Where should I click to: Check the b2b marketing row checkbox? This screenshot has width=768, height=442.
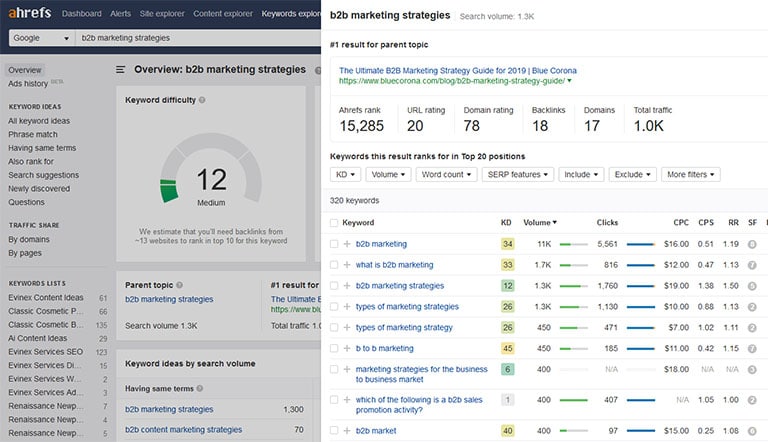point(334,244)
